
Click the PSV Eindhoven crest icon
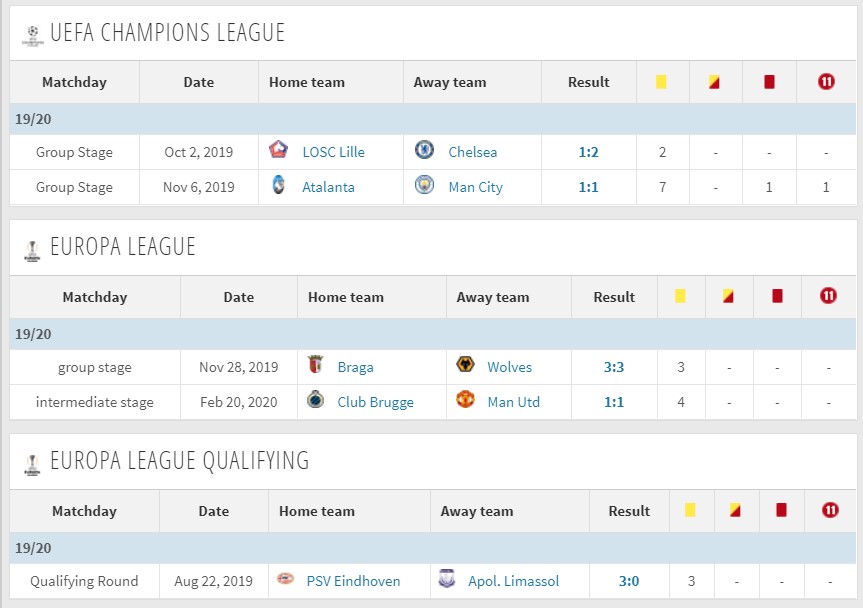(285, 579)
